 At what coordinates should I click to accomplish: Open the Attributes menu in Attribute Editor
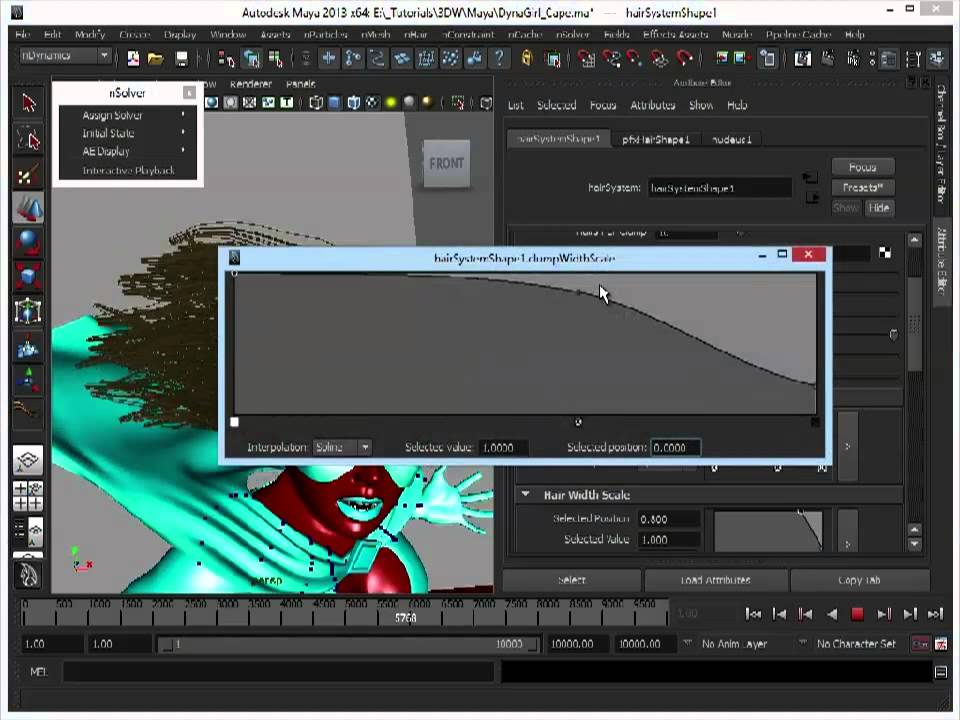coord(653,105)
